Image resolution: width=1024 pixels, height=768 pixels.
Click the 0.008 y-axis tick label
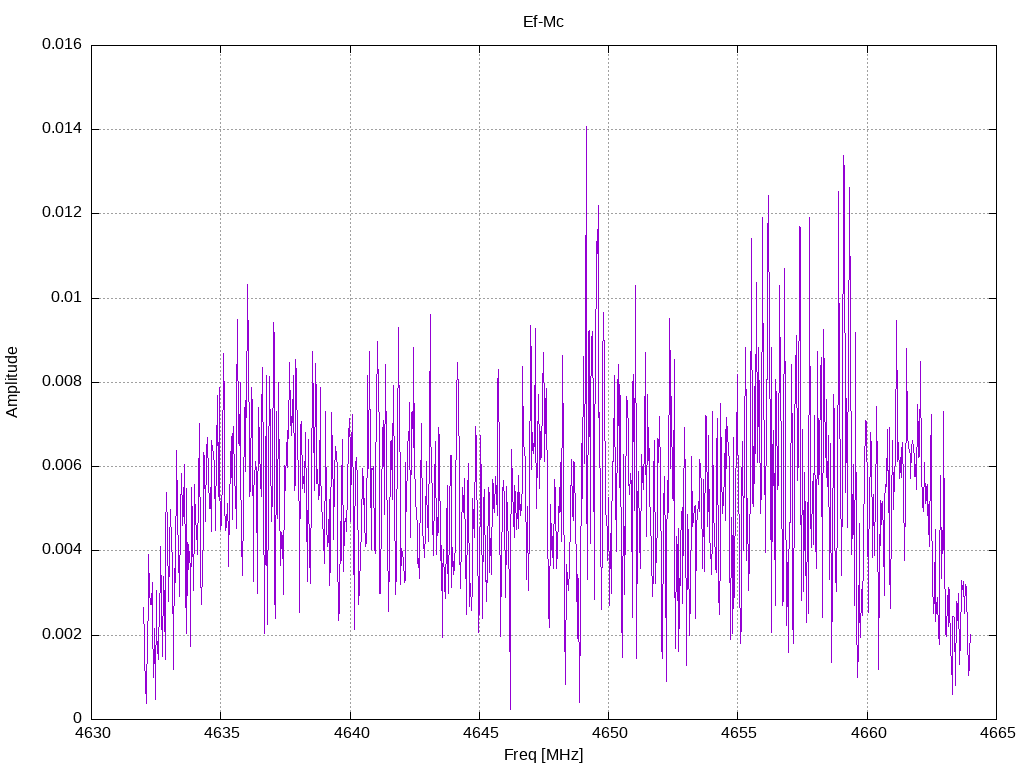tap(62, 382)
